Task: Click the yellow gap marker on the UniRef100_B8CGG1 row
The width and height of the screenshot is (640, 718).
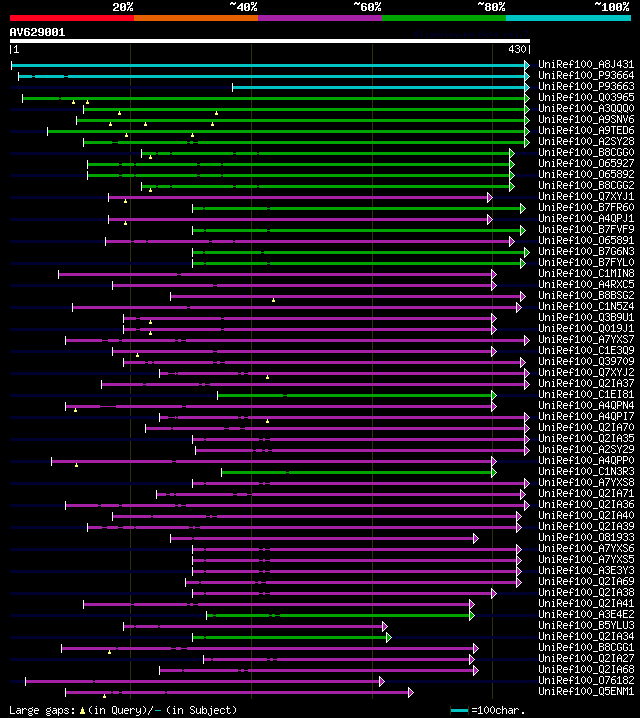Action: coord(109,652)
